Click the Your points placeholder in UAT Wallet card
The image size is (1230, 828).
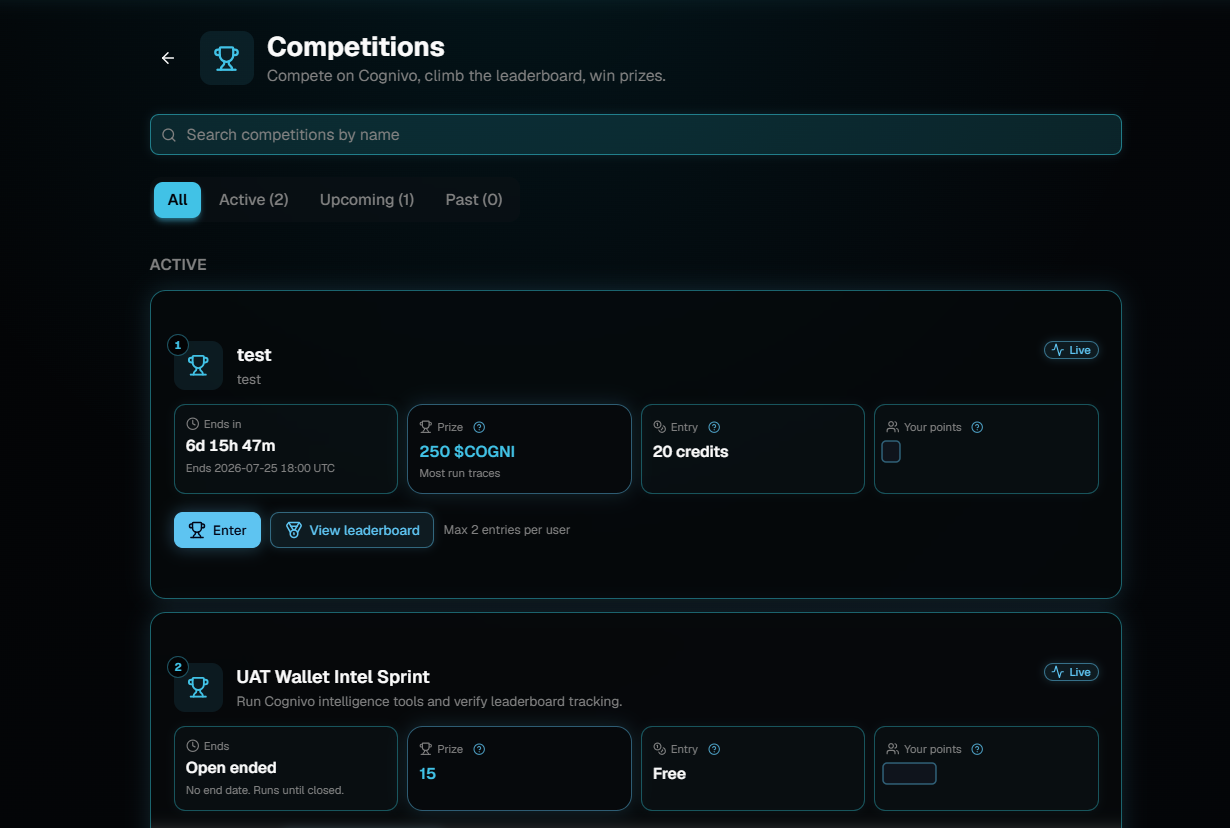coord(909,774)
